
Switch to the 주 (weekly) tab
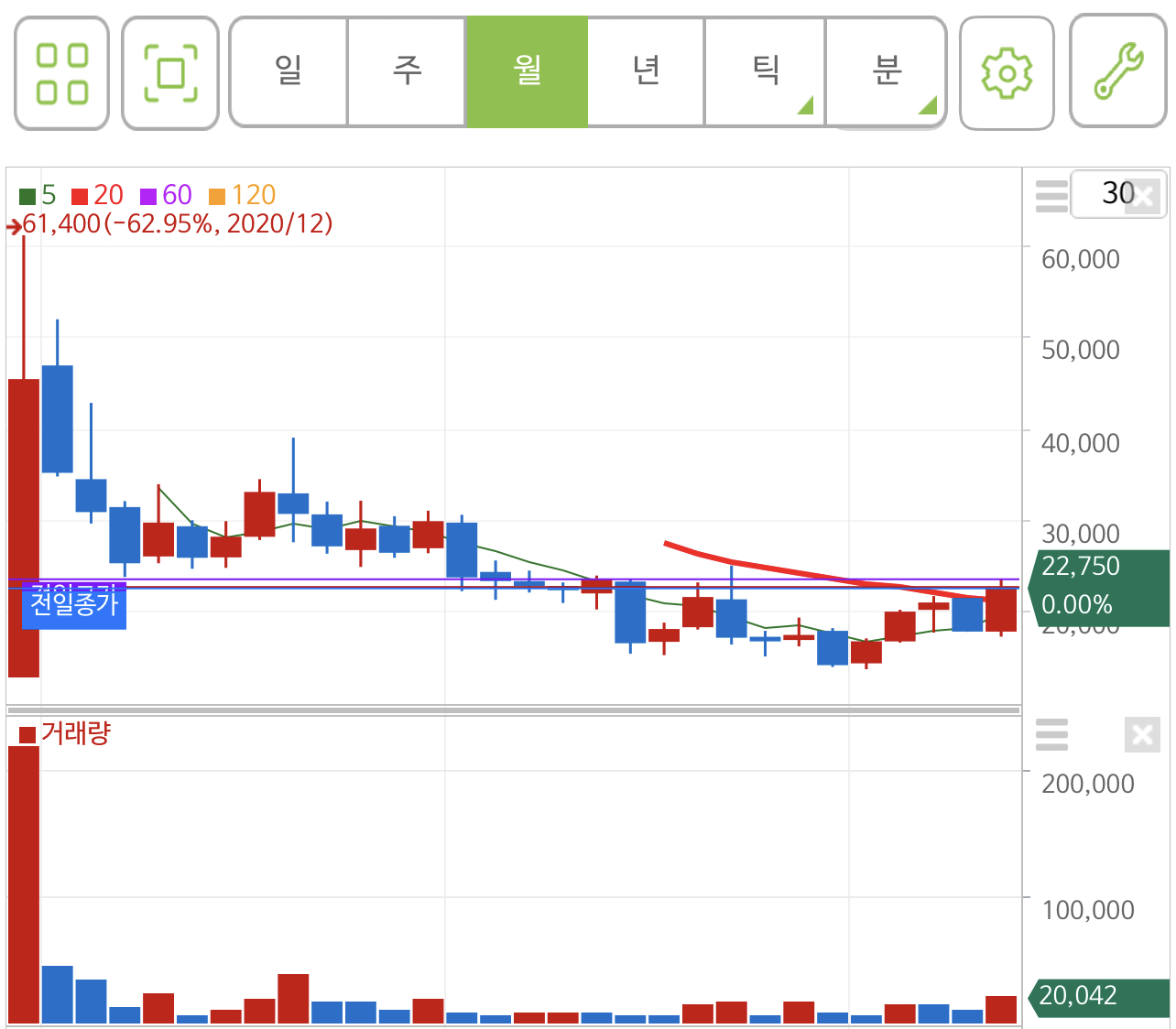407,71
